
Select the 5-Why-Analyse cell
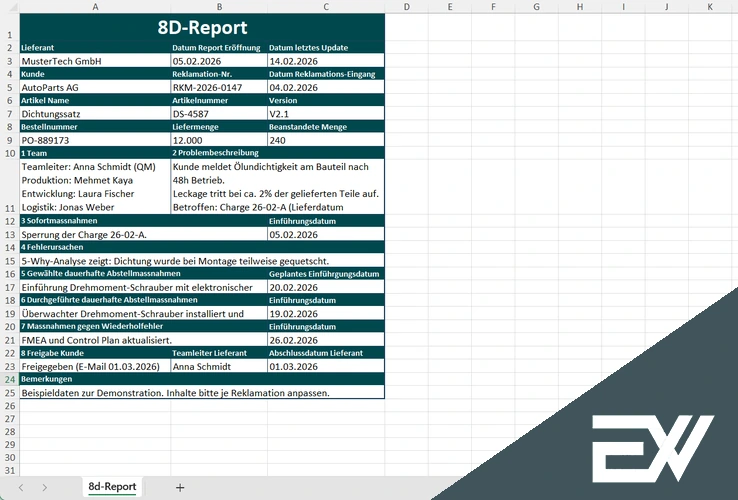[202, 260]
